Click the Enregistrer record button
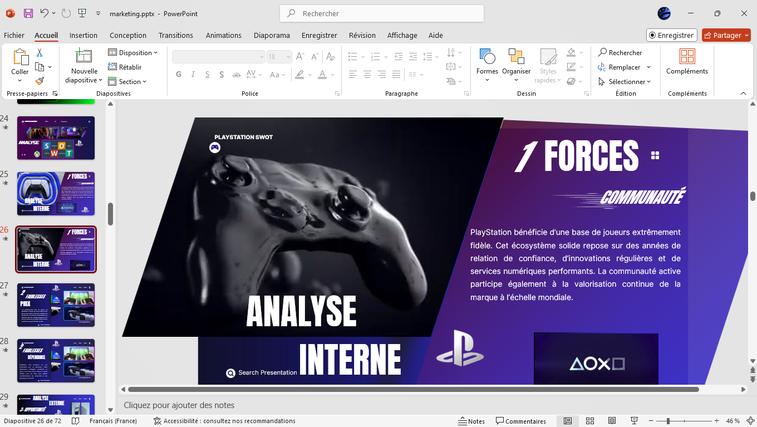Screen dimensions: 757x427 point(671,35)
